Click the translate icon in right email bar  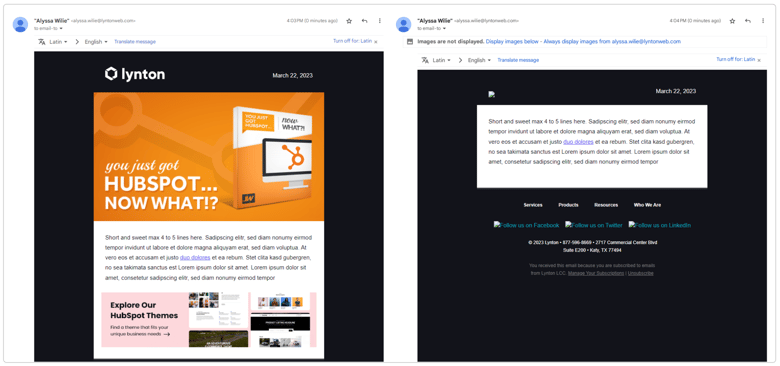(x=425, y=60)
